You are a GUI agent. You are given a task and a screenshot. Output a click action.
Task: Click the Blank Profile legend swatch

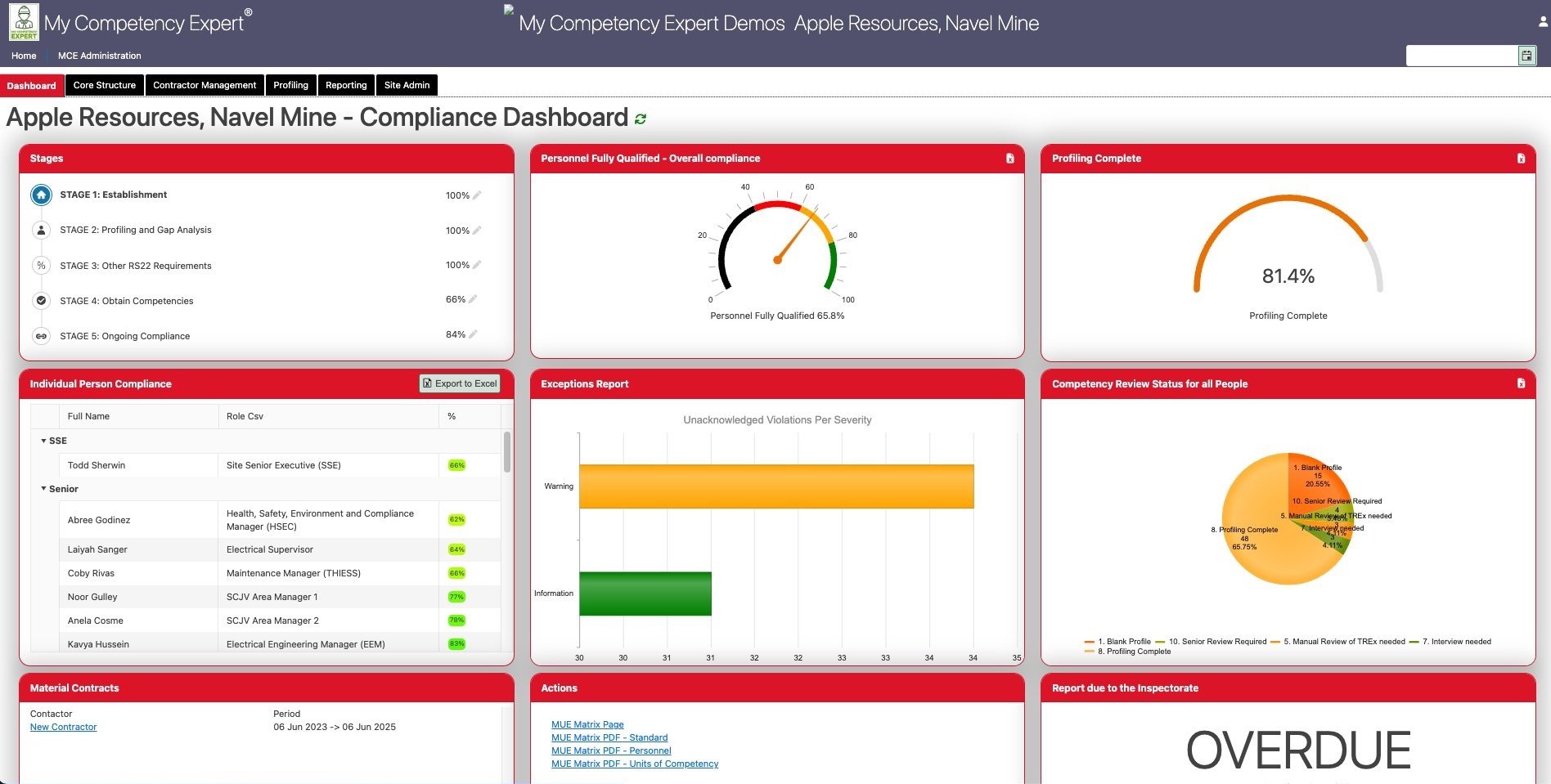coord(1090,642)
